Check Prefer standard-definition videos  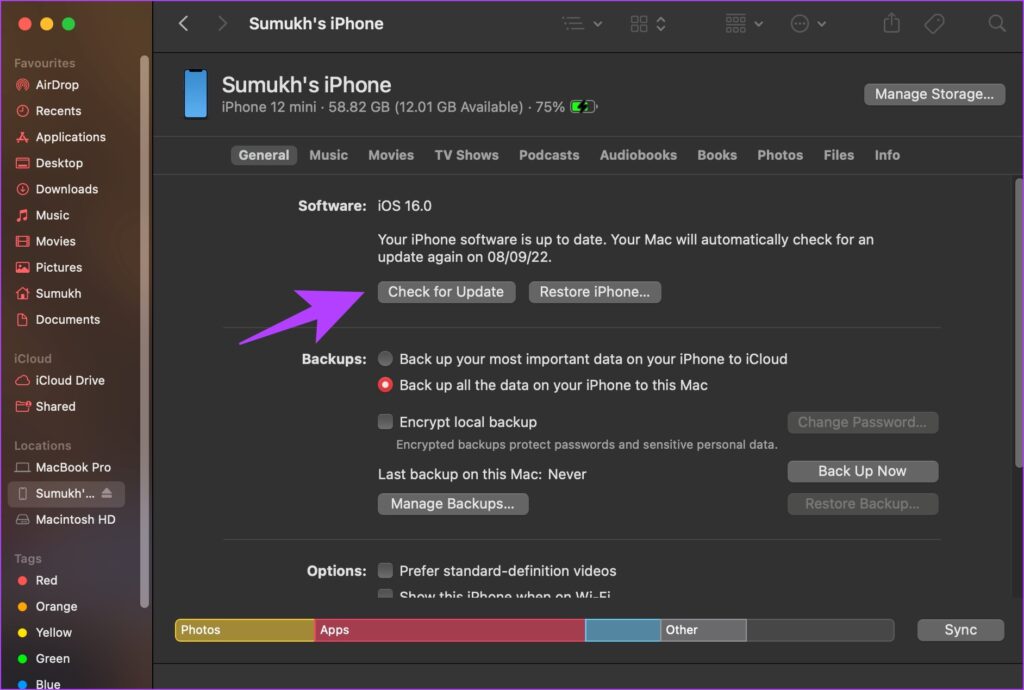[385, 570]
